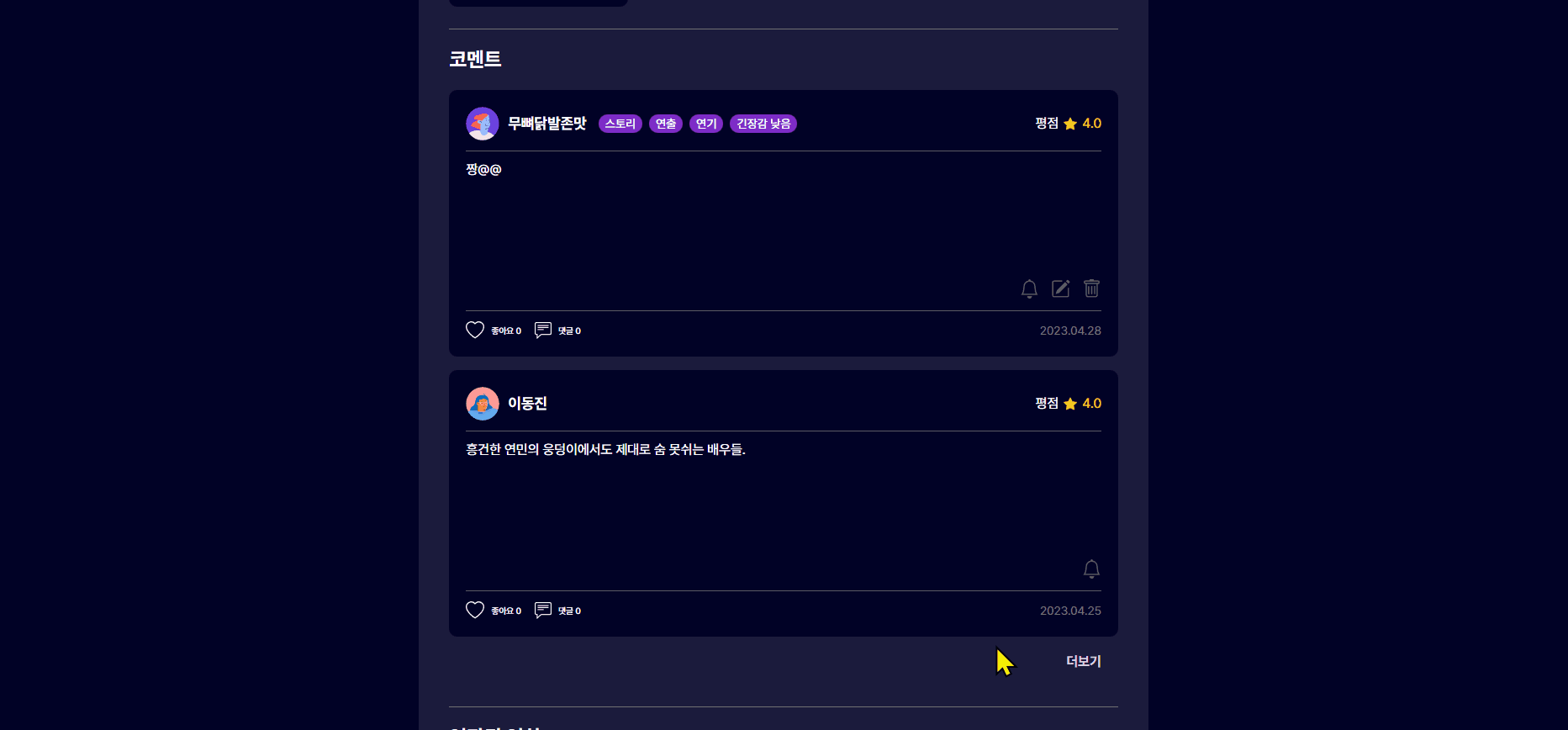Select the 연출 tag badge

666,124
